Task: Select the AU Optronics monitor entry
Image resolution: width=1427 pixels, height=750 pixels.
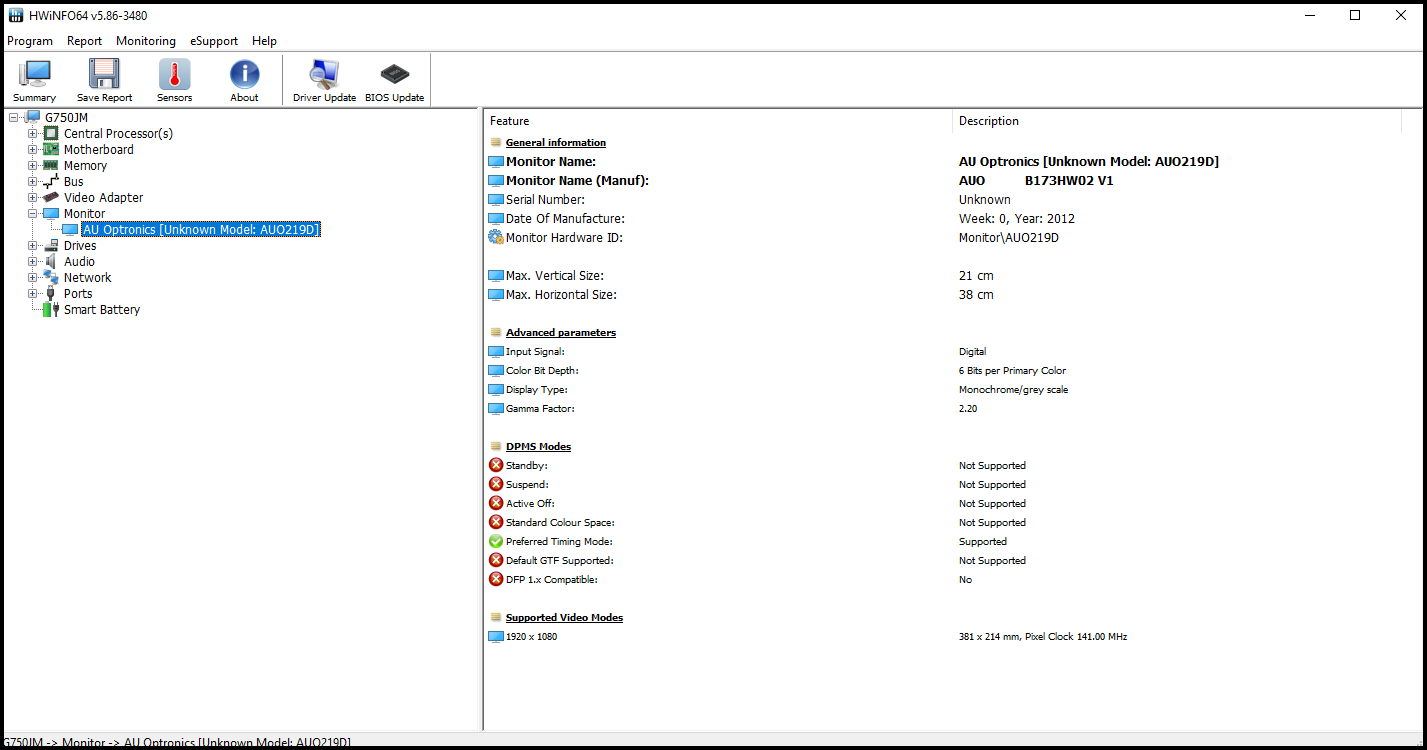Action: (x=200, y=230)
